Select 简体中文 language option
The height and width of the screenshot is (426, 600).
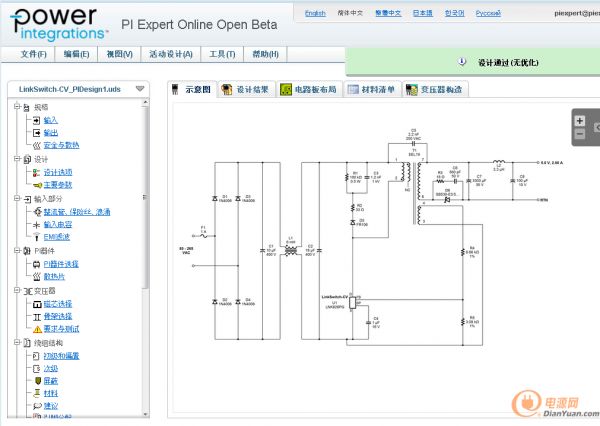click(350, 13)
